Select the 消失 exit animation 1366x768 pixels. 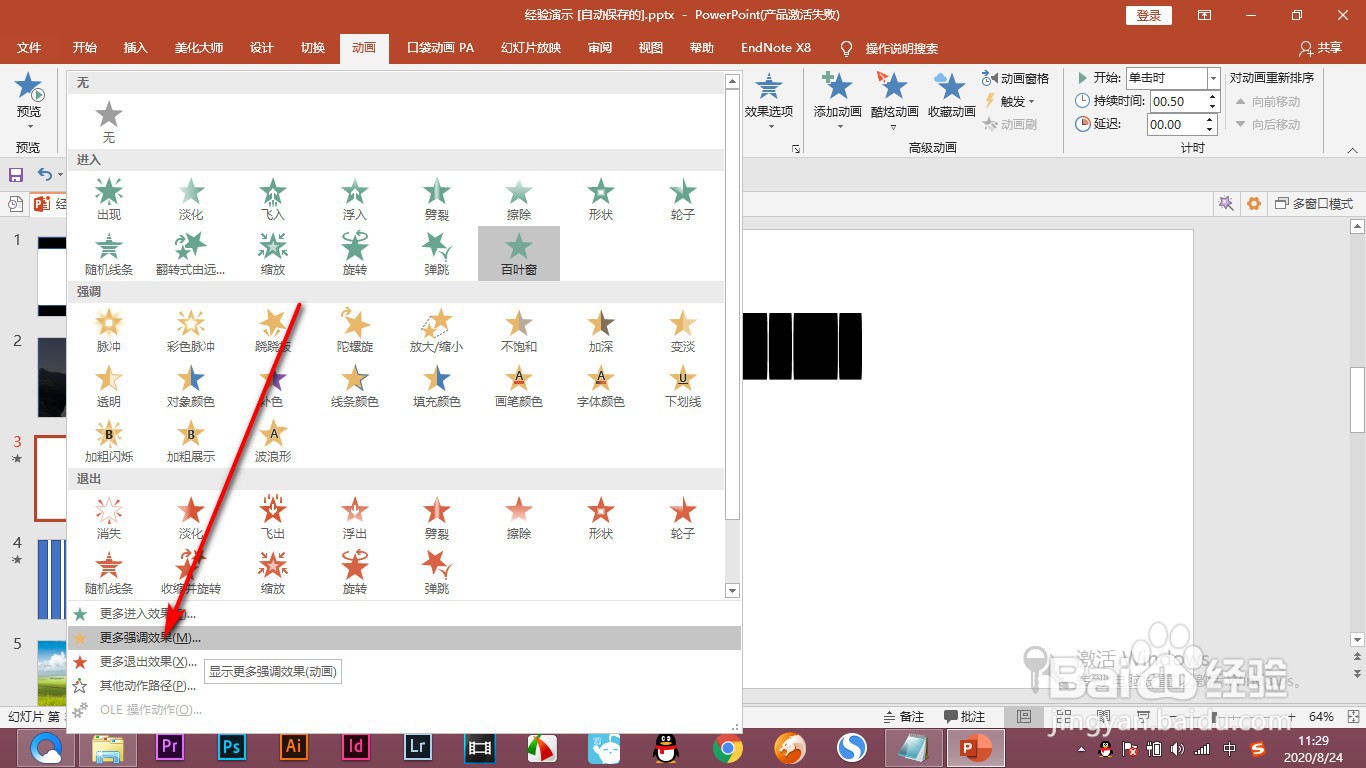click(109, 517)
